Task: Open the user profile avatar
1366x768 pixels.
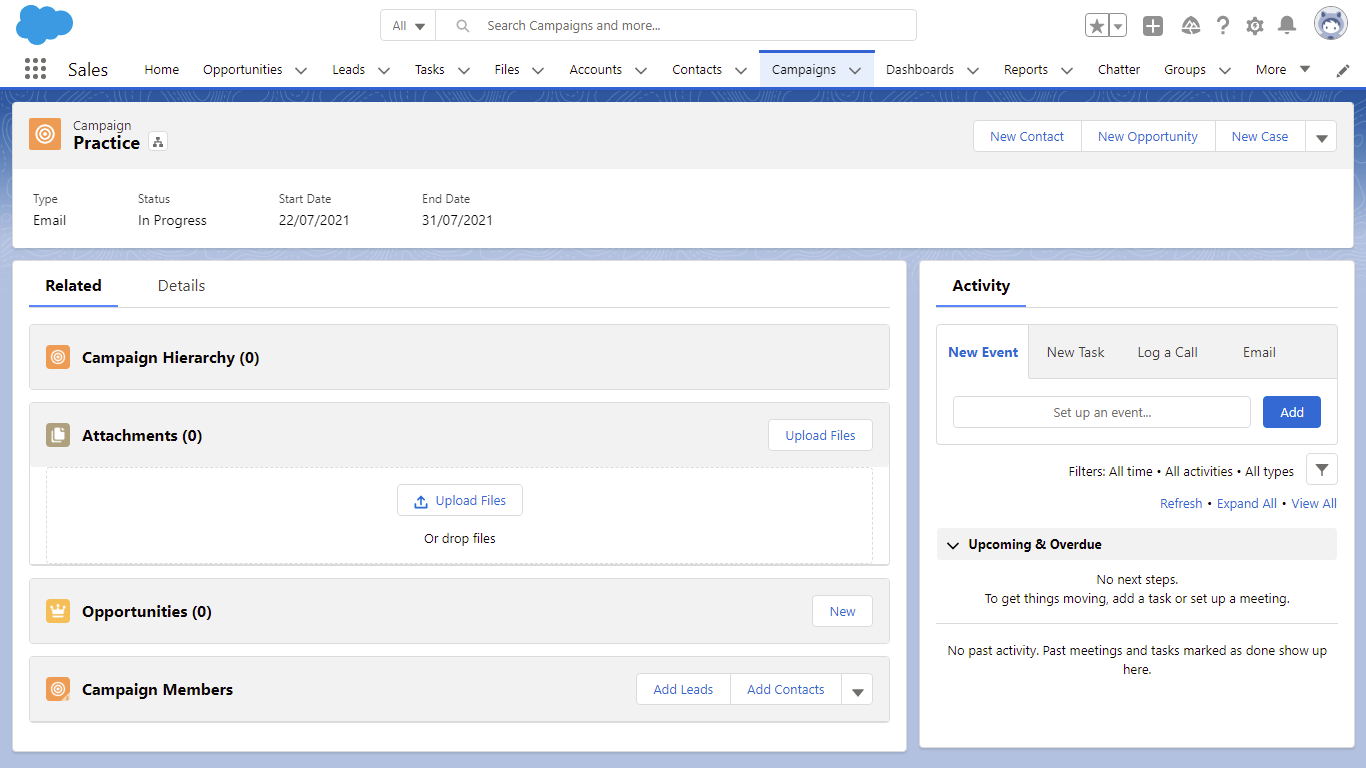Action: pos(1331,25)
